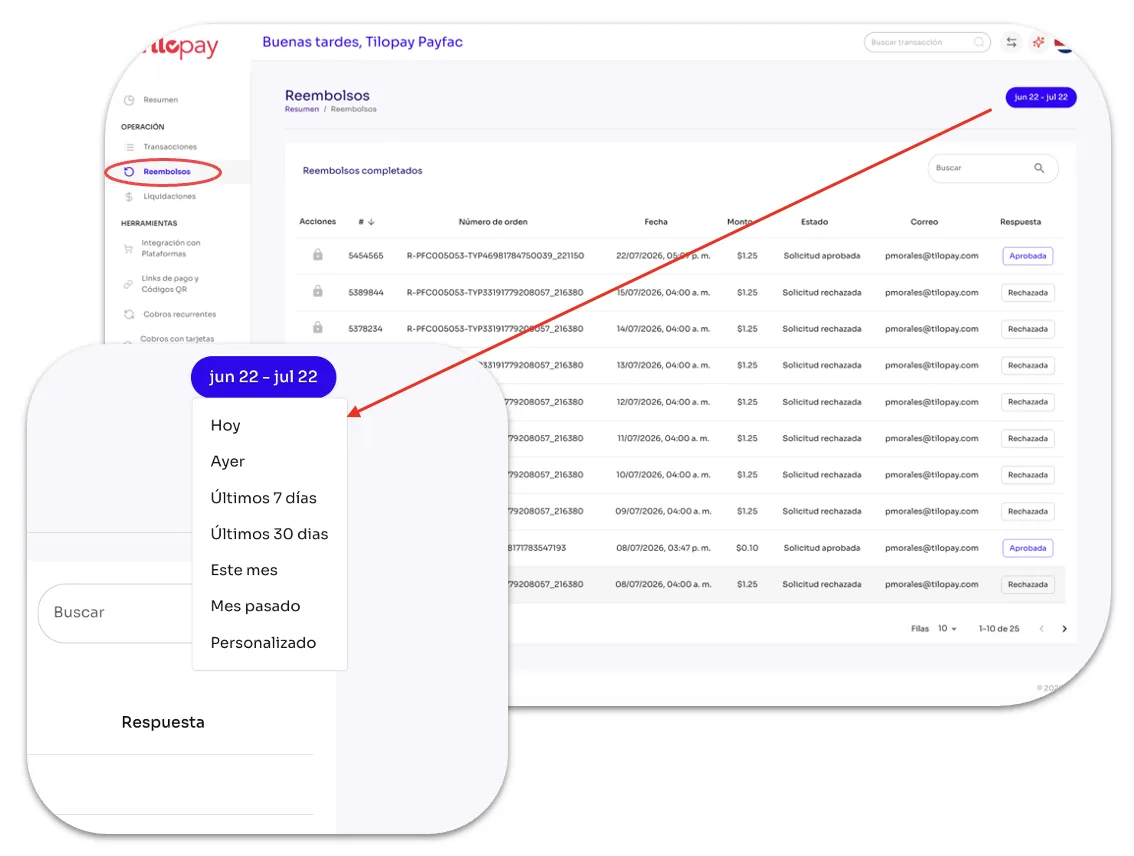Click the Reembolsos completados heading
The width and height of the screenshot is (1134, 856).
coord(362,171)
